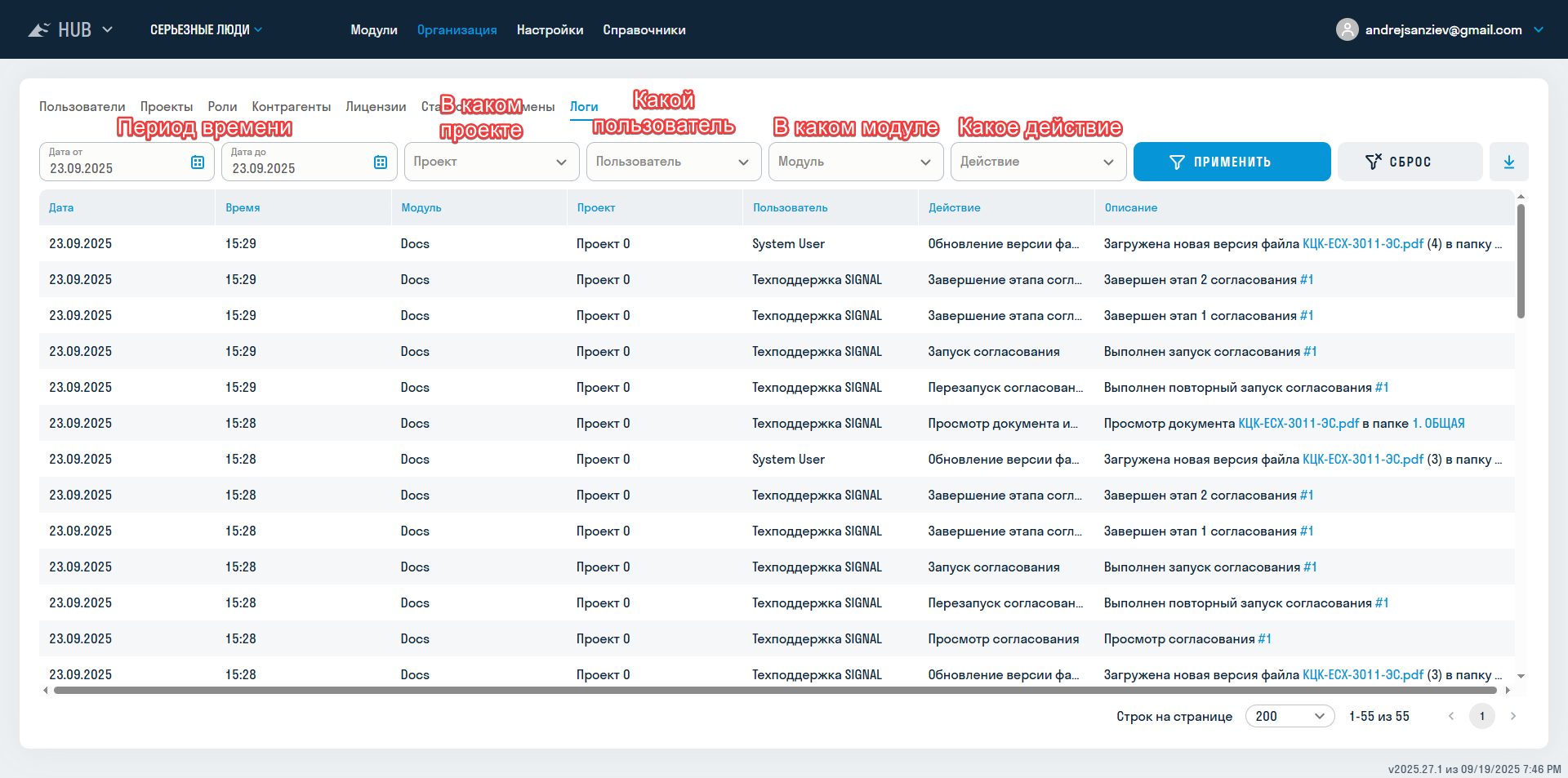
Task: Switch to the Контрагенты tab
Action: click(x=291, y=107)
